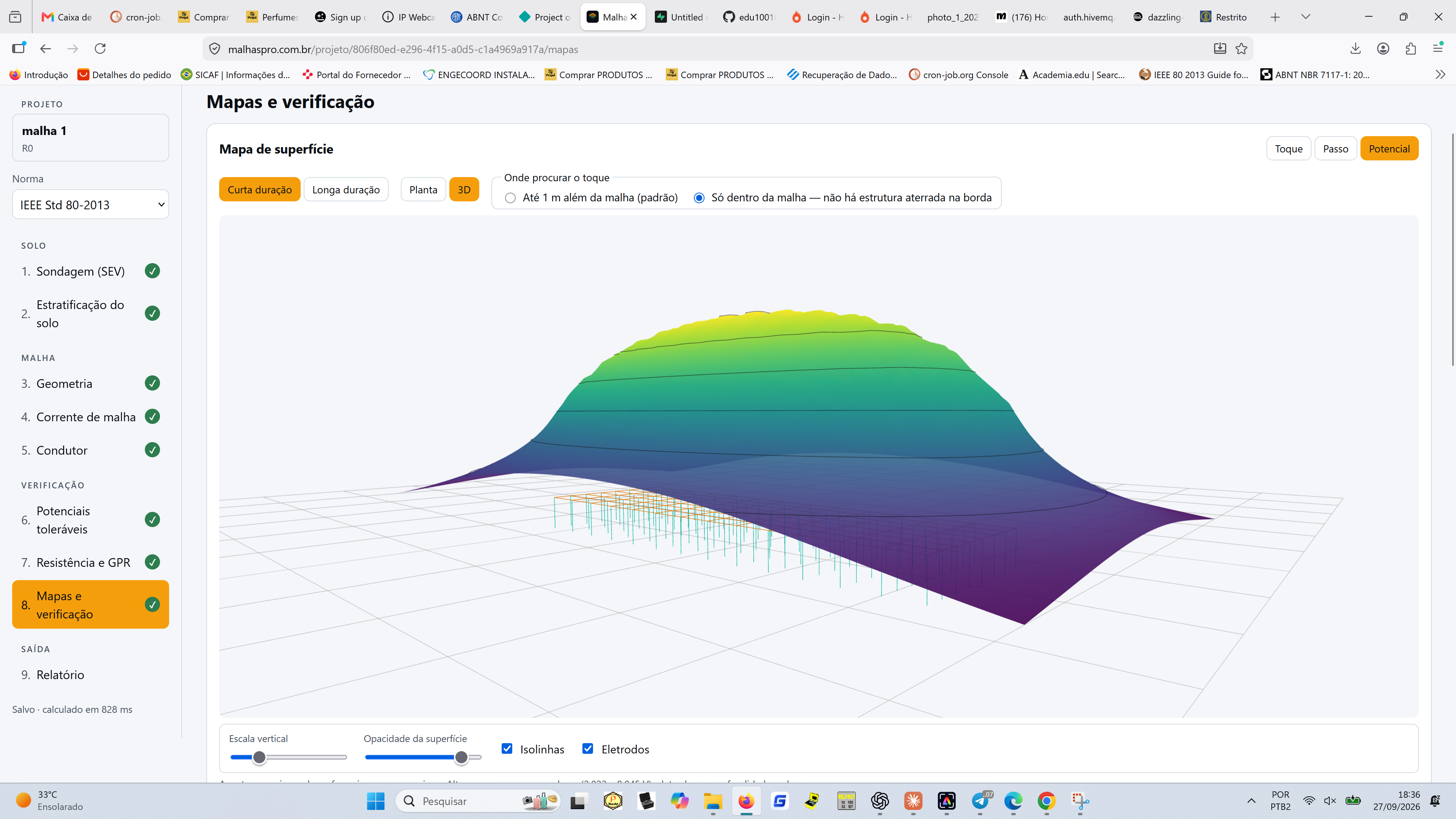Open Firefox icon in the taskbar
The height and width of the screenshot is (819, 1456).
[746, 801]
